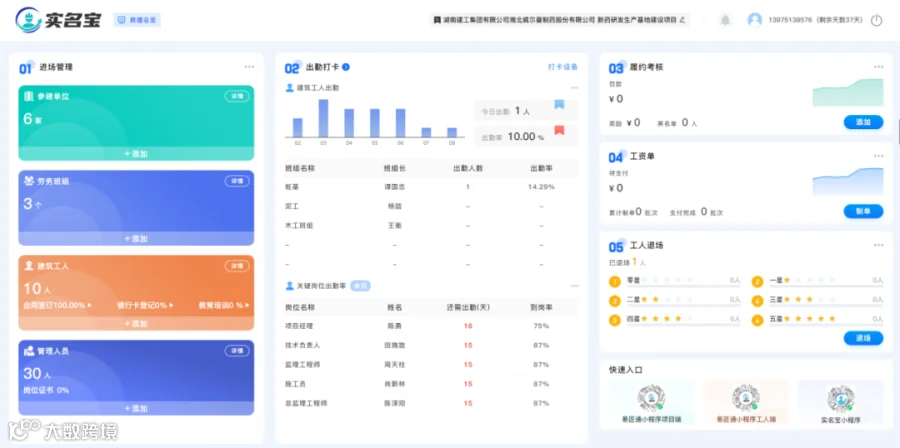Open the 进场管理 more options ellipsis
Image resolution: width=900 pixels, height=448 pixels.
(x=249, y=67)
